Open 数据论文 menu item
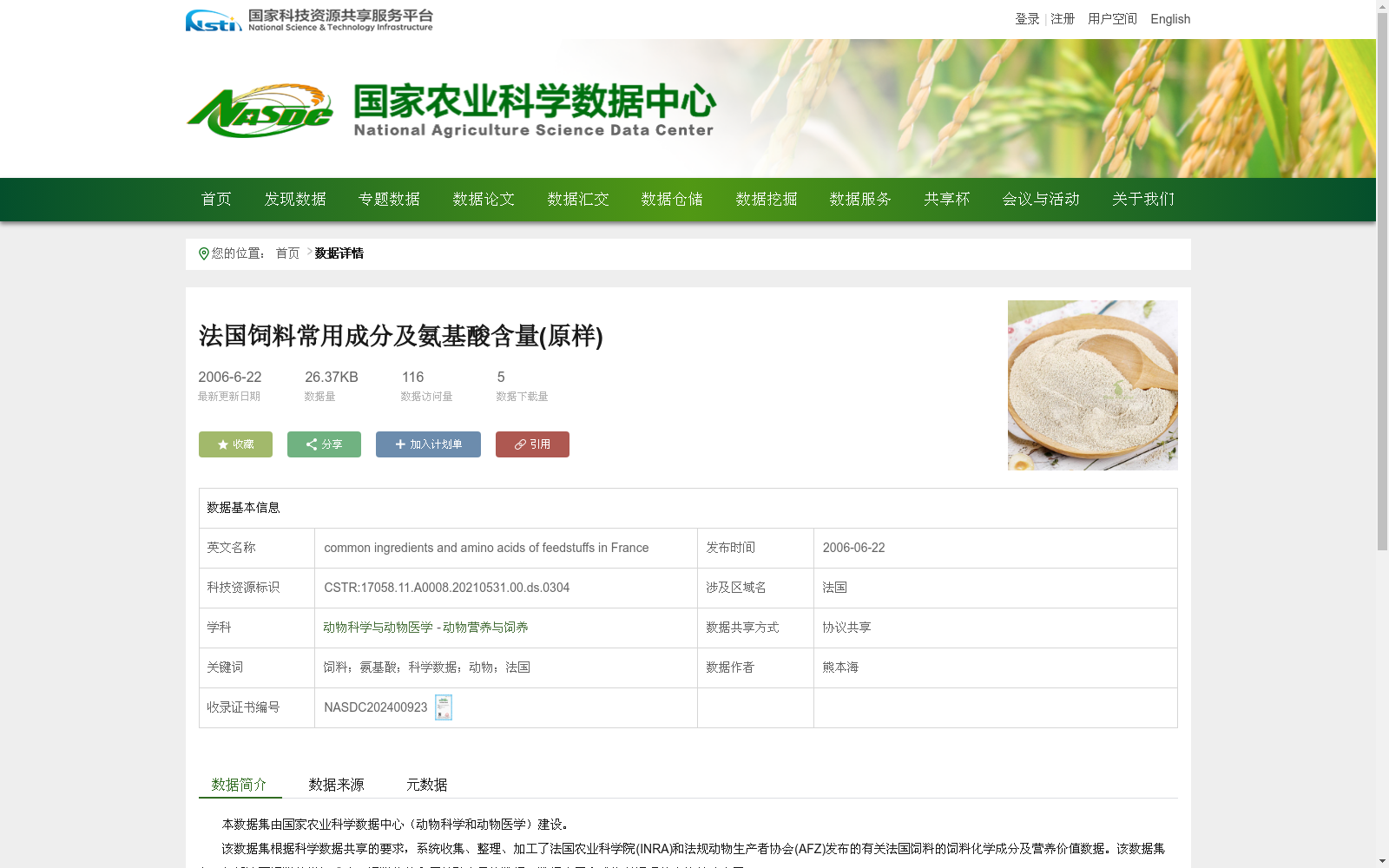 (x=484, y=200)
